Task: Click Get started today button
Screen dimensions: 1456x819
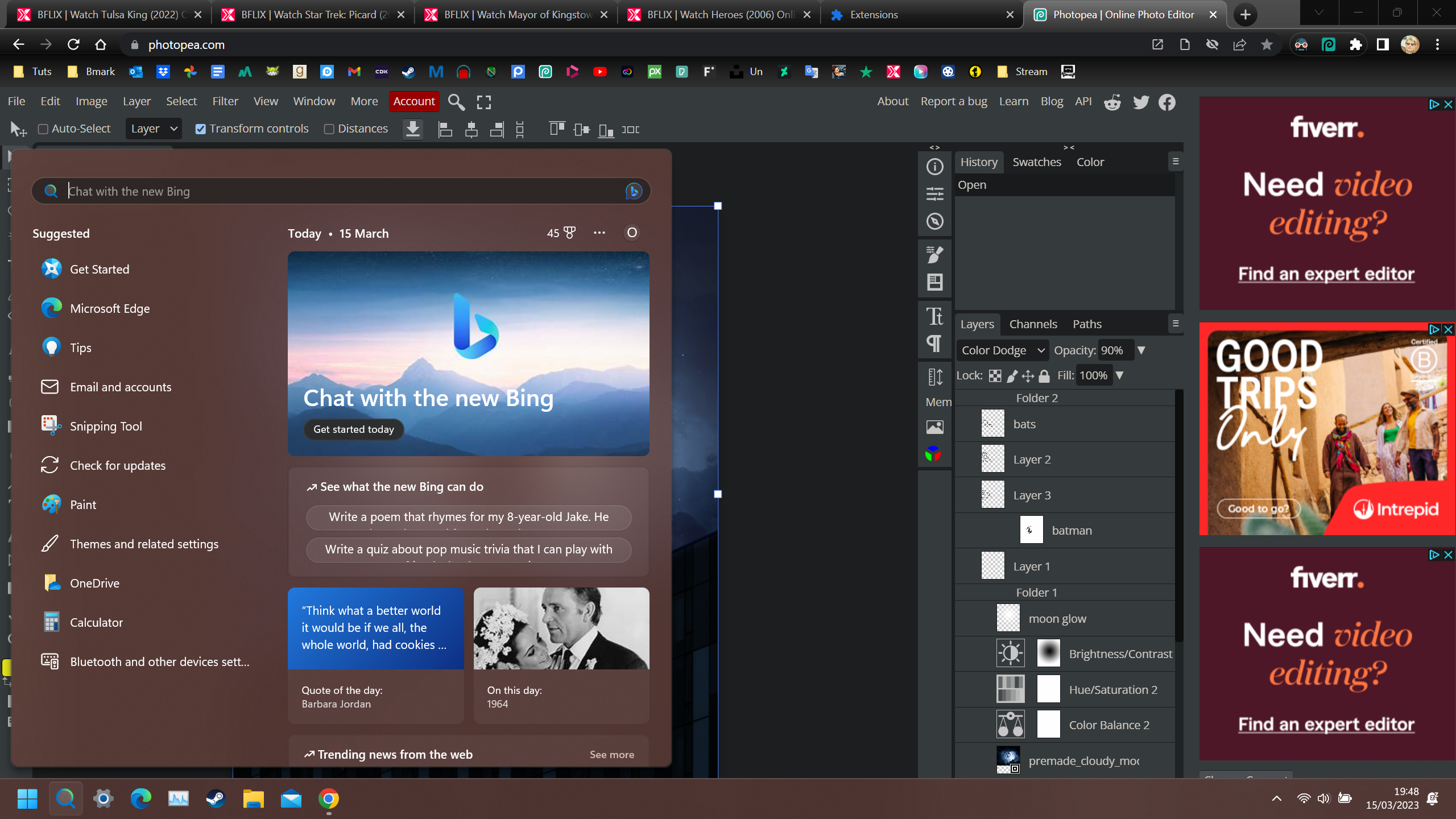Action: click(x=354, y=429)
